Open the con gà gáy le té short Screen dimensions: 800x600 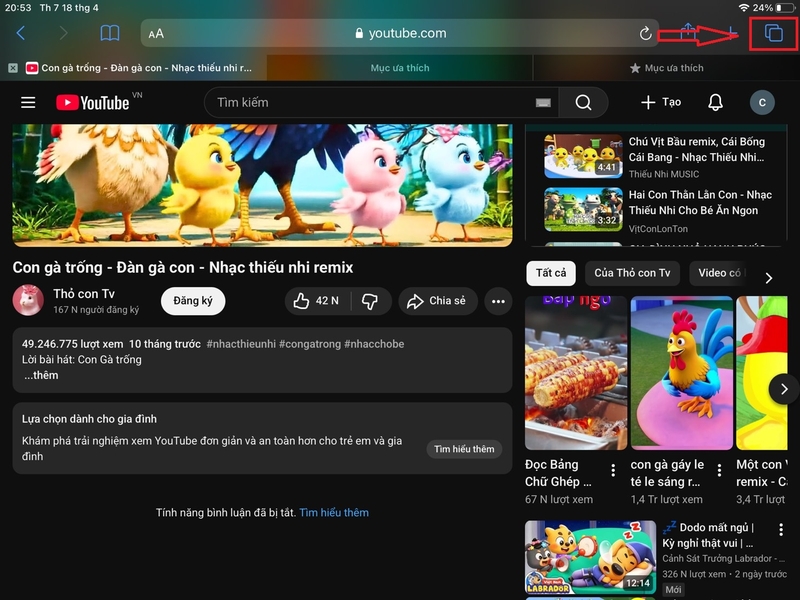[682, 373]
